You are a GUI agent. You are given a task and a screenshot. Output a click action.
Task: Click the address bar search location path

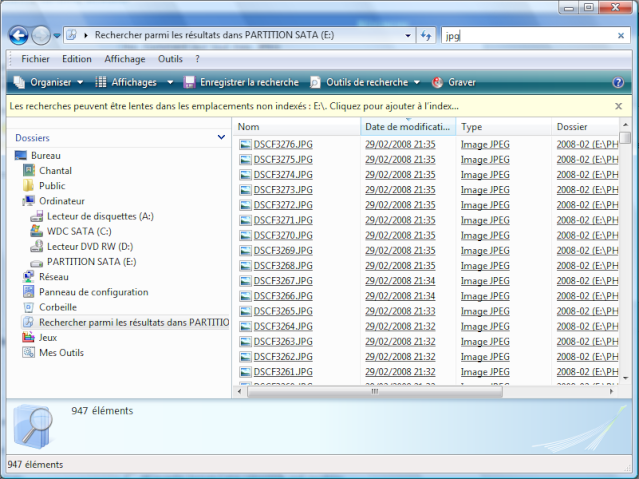[214, 35]
